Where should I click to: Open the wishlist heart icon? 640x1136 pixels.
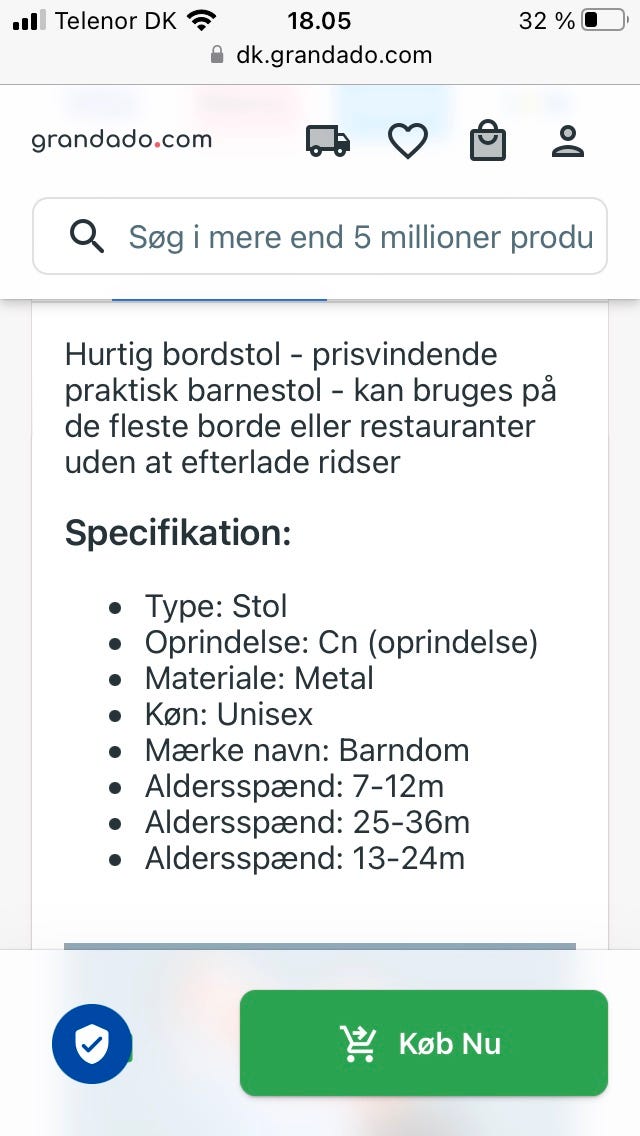pyautogui.click(x=408, y=142)
